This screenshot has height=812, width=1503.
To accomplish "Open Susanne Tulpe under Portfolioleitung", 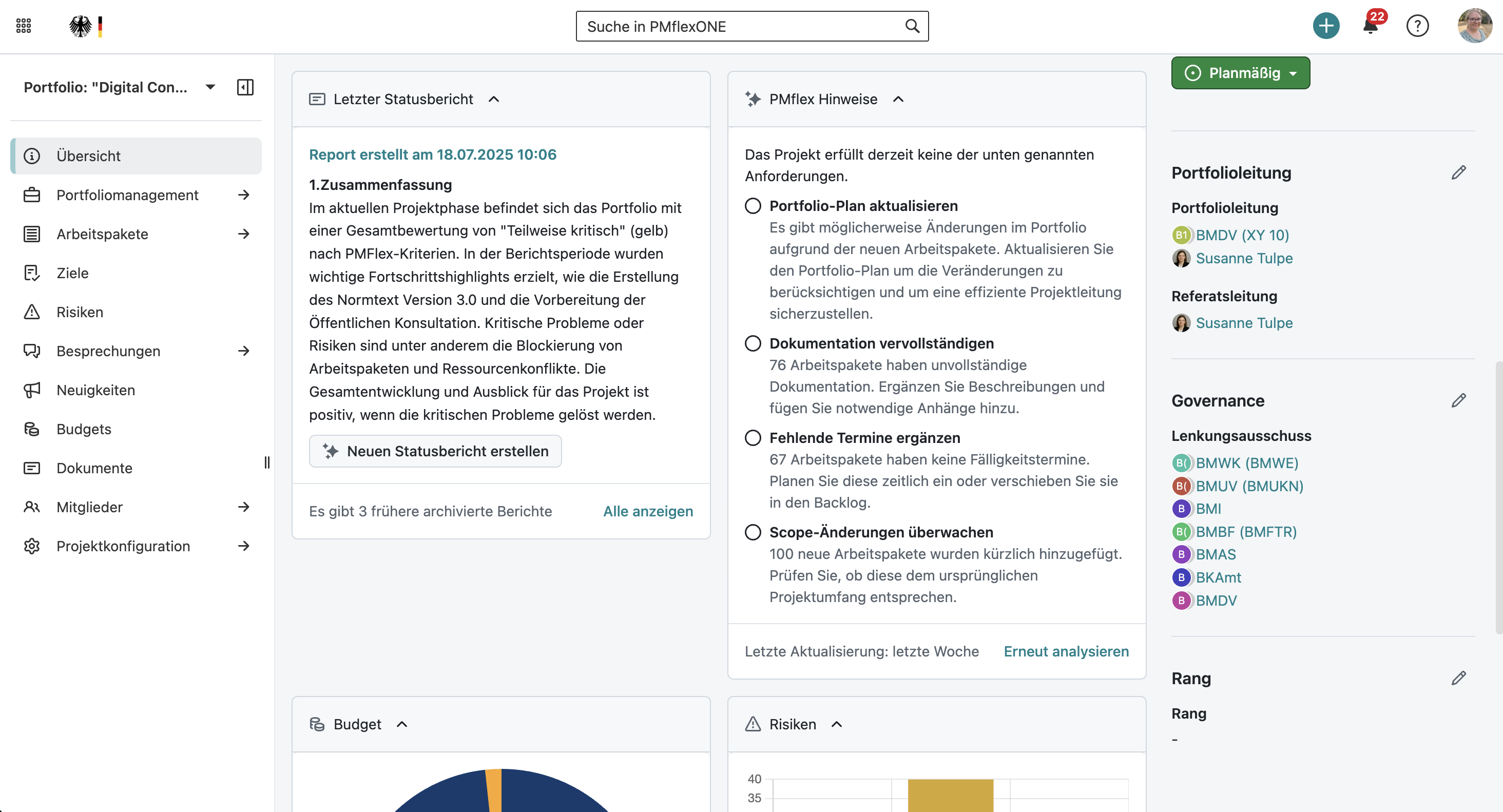I will coord(1244,258).
